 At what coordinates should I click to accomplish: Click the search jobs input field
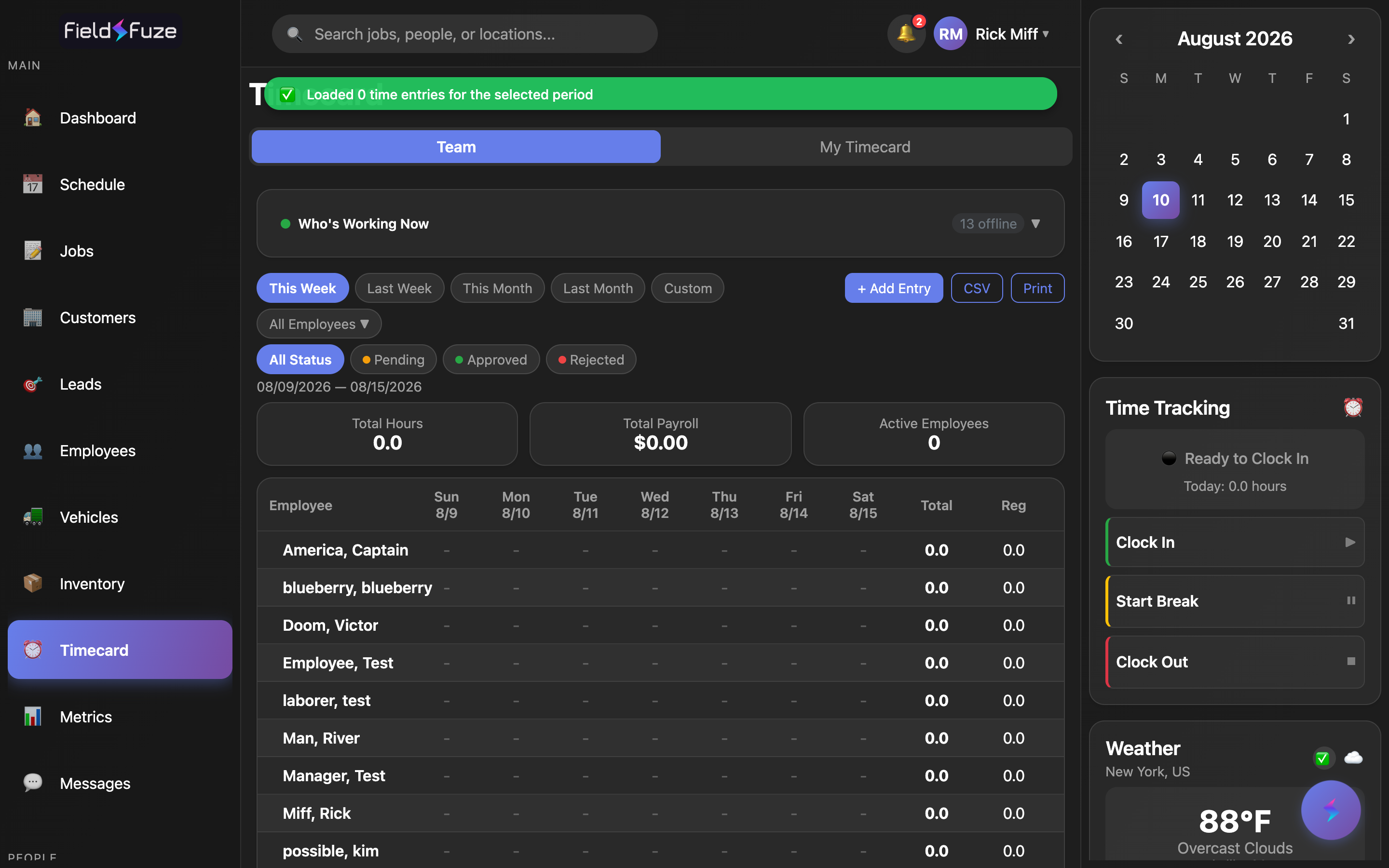(x=465, y=34)
